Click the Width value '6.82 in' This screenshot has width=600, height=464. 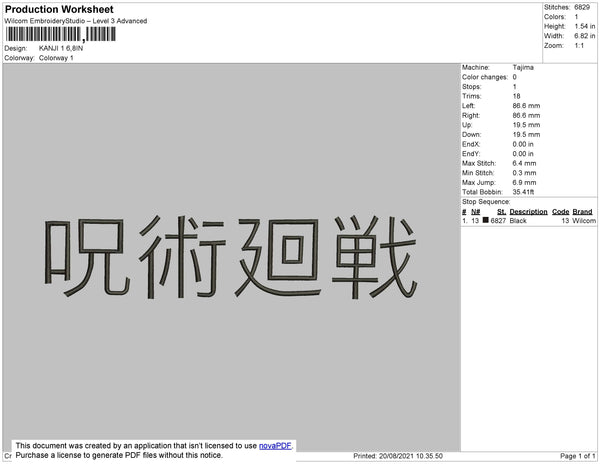[585, 36]
